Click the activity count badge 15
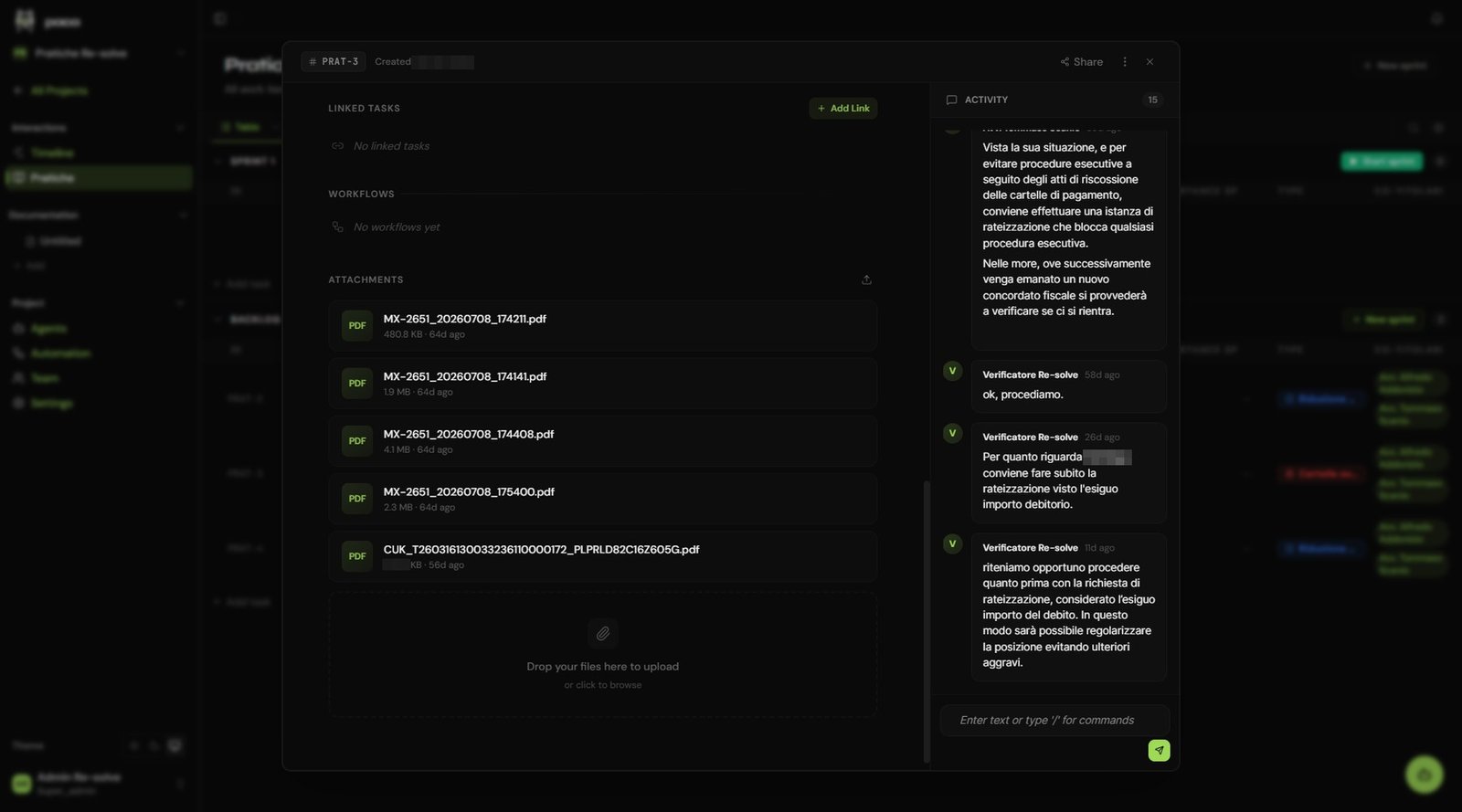The height and width of the screenshot is (812, 1462). (1153, 100)
